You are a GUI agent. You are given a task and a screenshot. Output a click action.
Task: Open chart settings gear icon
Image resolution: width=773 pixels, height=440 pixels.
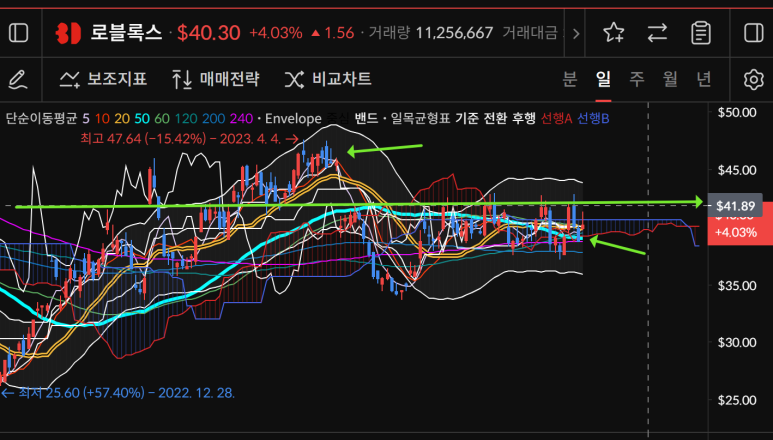pyautogui.click(x=753, y=79)
